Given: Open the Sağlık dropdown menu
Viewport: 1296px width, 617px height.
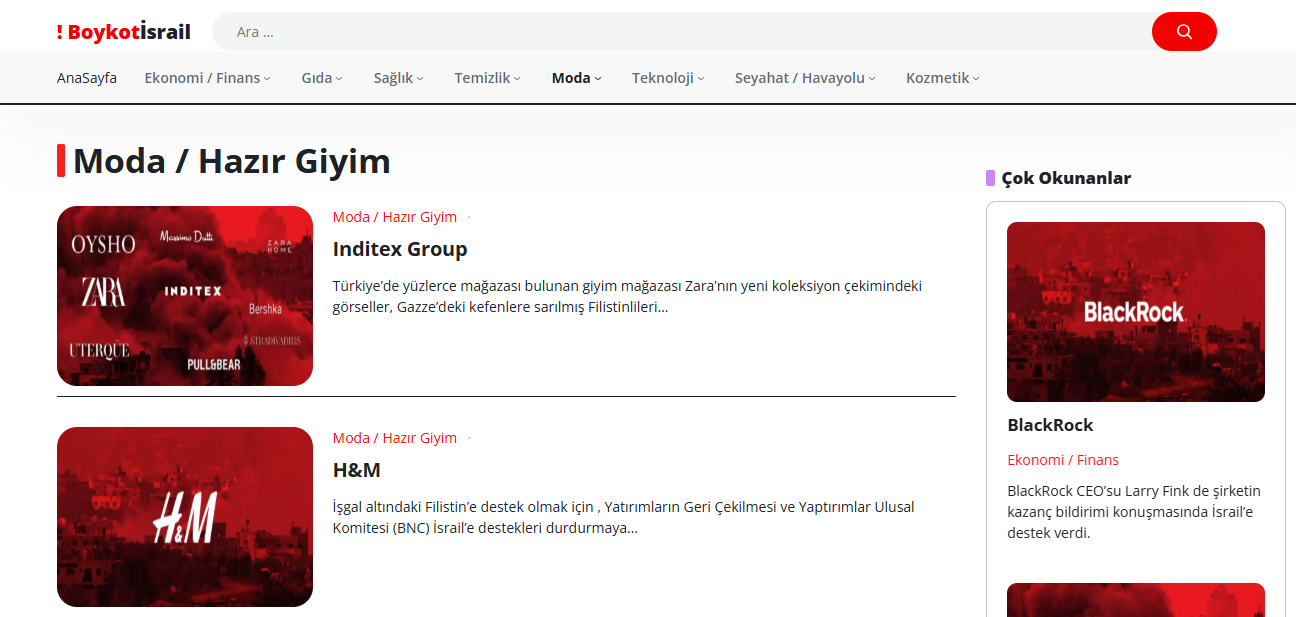Looking at the screenshot, I should [x=398, y=78].
